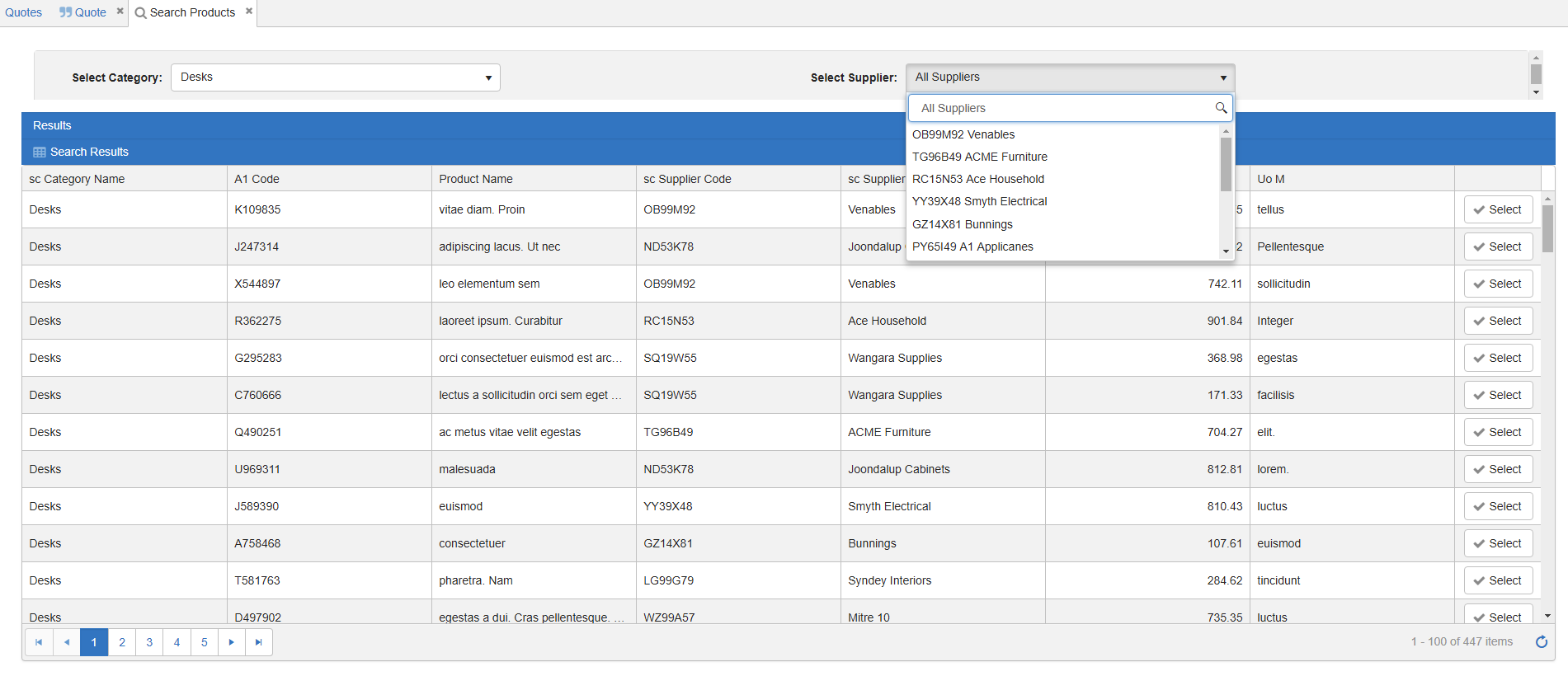Open the Search Products tab
Image resolution: width=1568 pixels, height=676 pixels.
[186, 12]
